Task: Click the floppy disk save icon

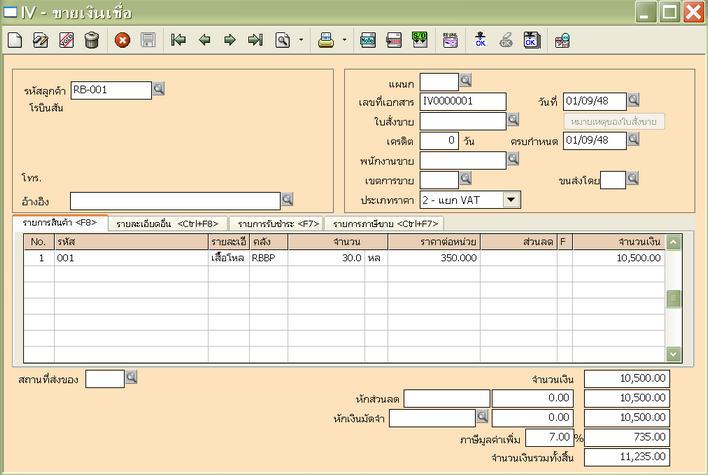Action: (x=148, y=41)
